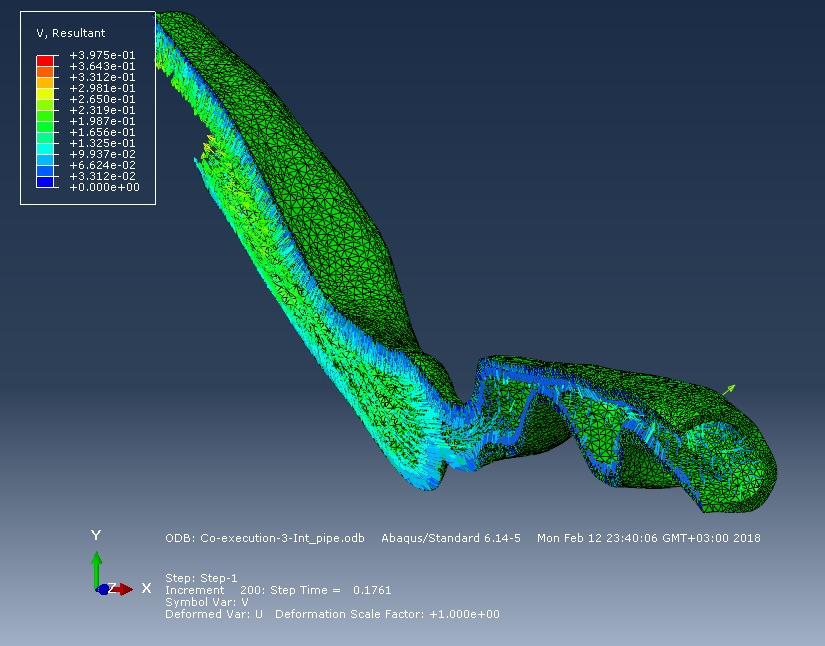Viewport: 825px width, 646px height.
Task: Click the yellow +2.650e-01 legend swatch
Action: pos(45,94)
